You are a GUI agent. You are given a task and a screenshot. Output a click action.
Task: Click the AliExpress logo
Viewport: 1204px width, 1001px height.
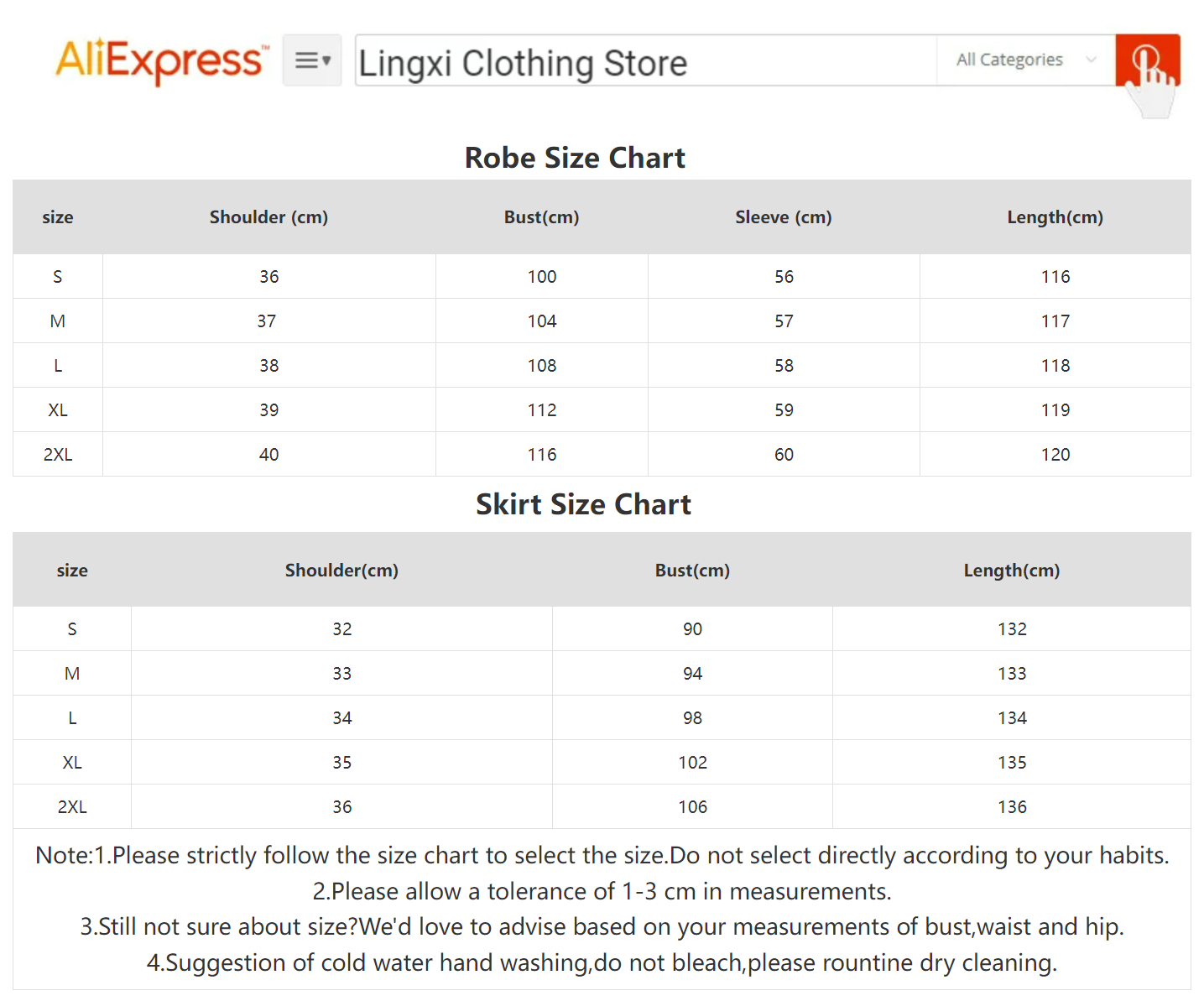tap(161, 60)
